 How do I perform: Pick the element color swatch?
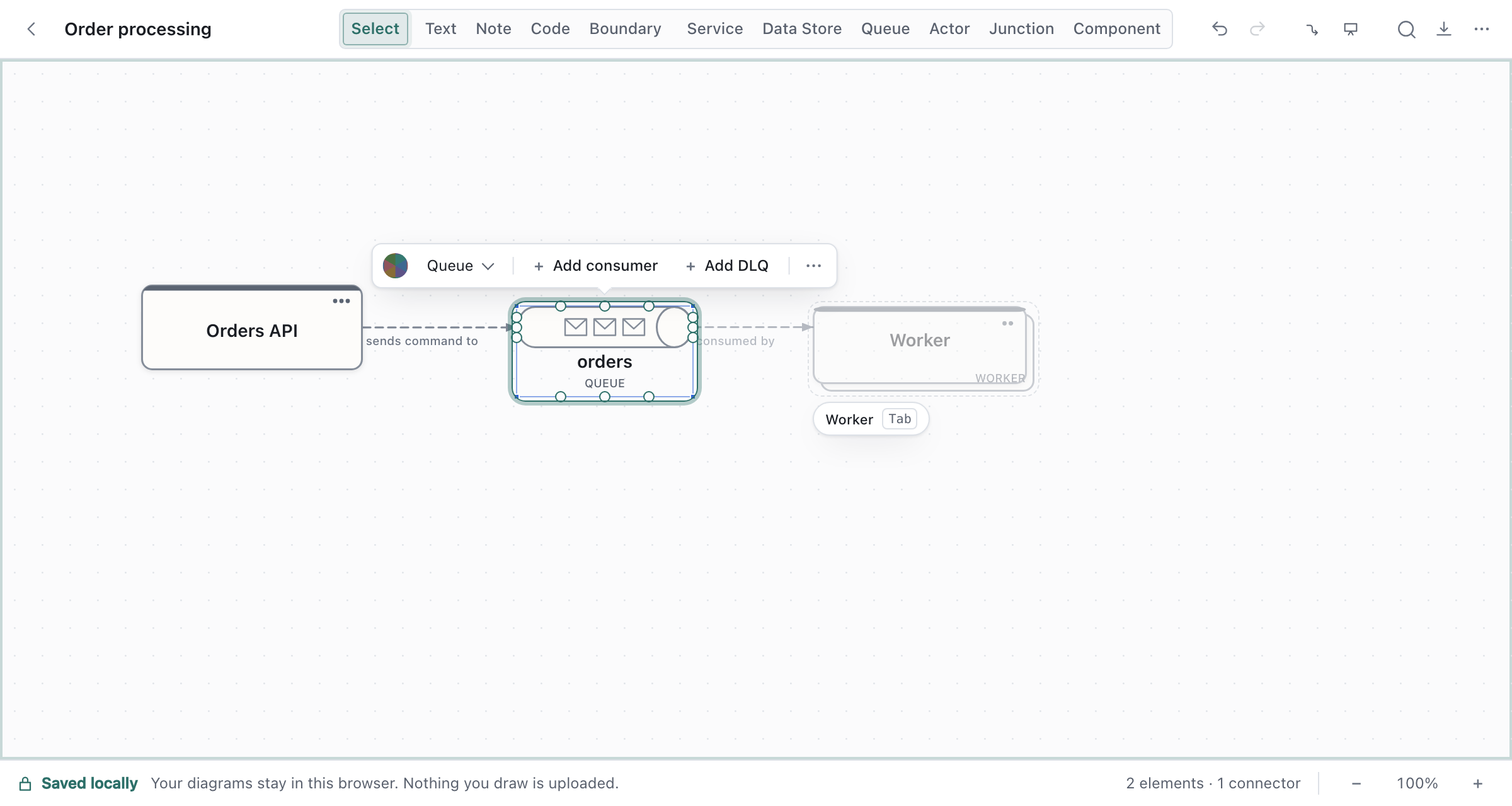tap(396, 266)
